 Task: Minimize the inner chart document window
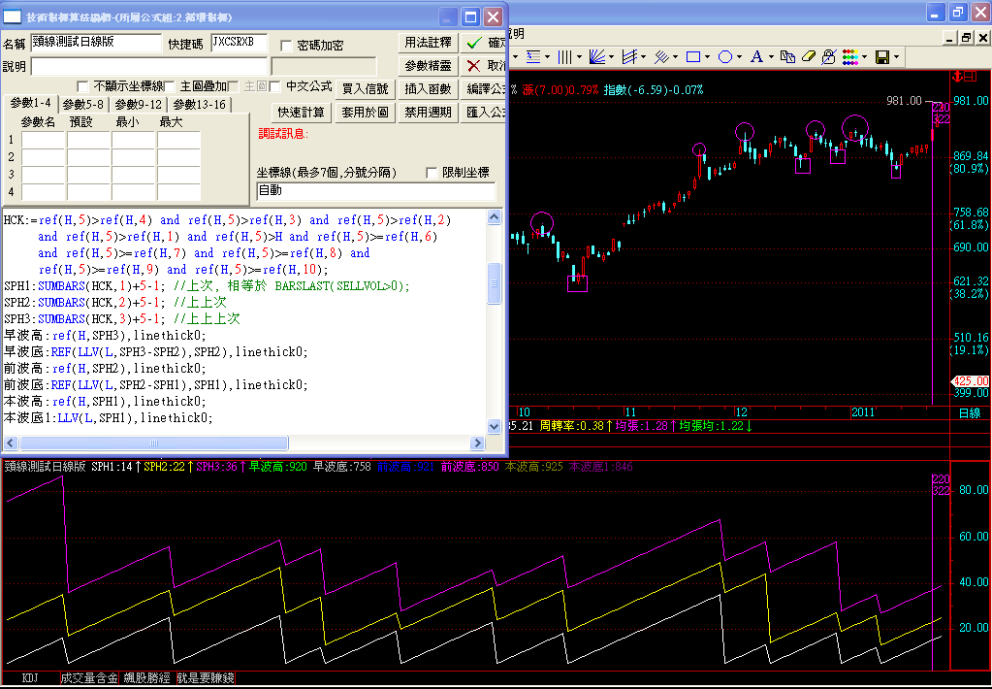tap(950, 38)
